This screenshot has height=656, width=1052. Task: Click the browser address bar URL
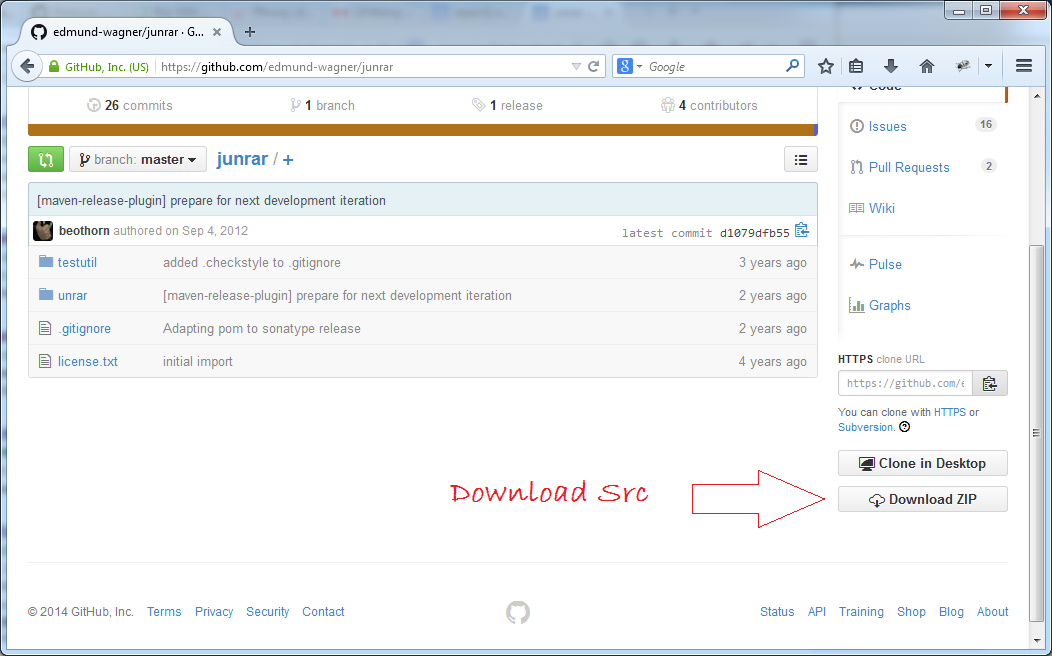277,66
